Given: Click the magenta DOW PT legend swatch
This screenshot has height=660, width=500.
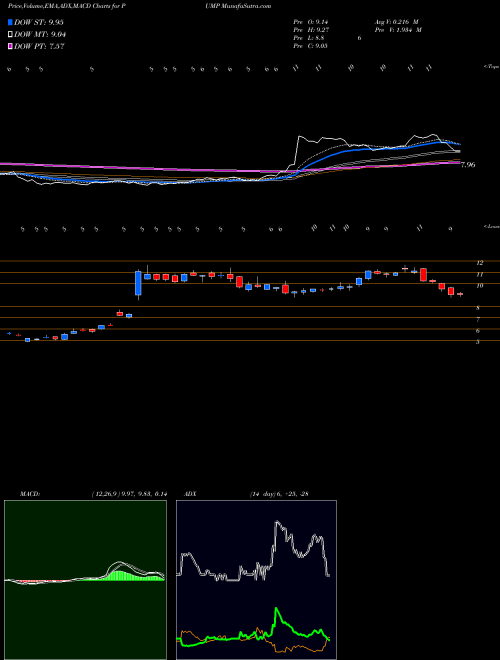Looking at the screenshot, I should pyautogui.click(x=10, y=47).
